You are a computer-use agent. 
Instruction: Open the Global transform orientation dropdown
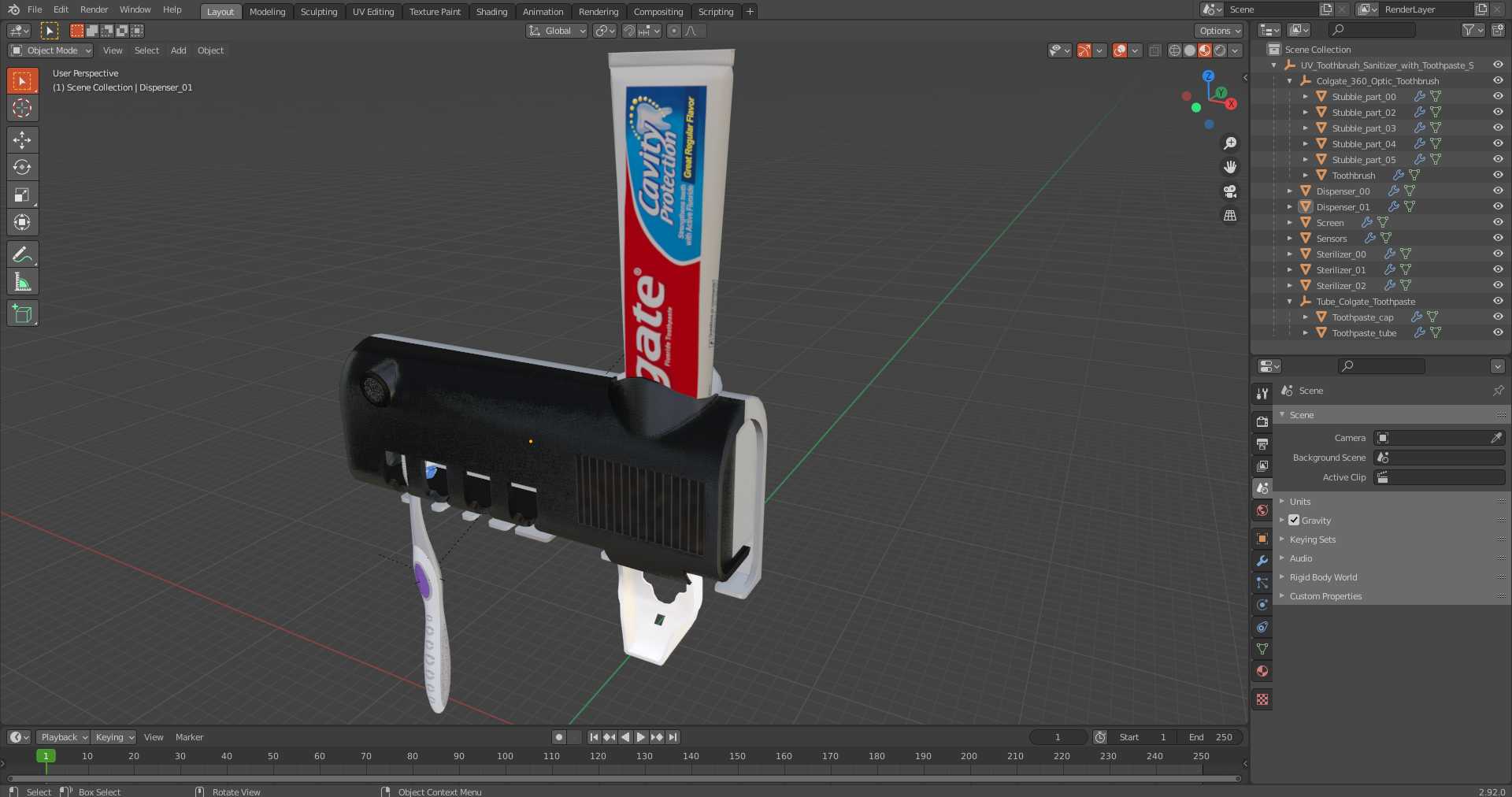557,31
